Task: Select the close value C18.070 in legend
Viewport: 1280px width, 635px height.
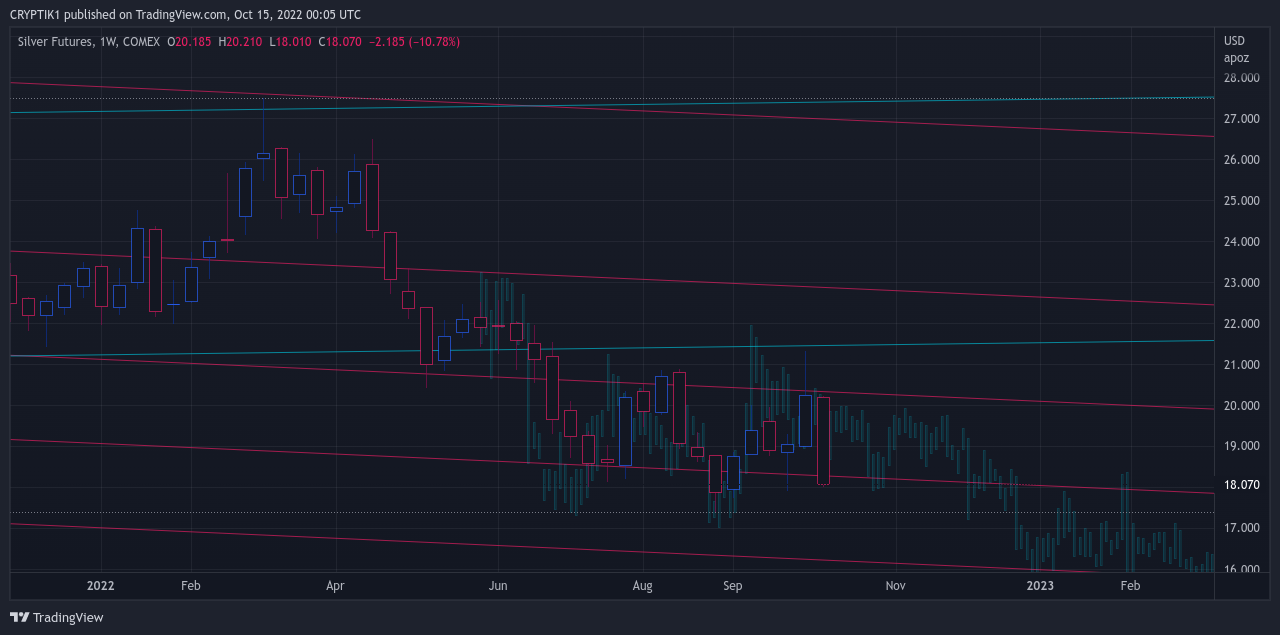Action: pos(340,42)
